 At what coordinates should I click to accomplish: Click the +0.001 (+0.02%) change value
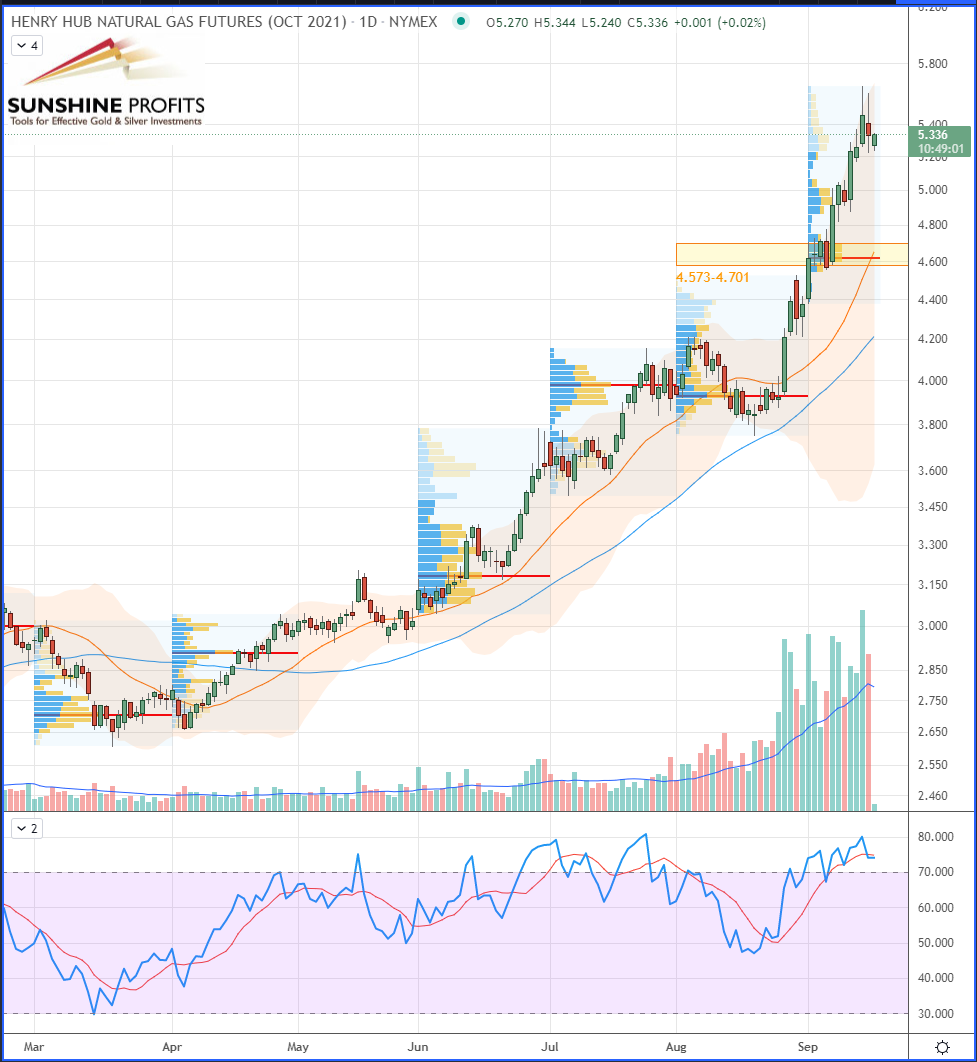click(x=720, y=23)
